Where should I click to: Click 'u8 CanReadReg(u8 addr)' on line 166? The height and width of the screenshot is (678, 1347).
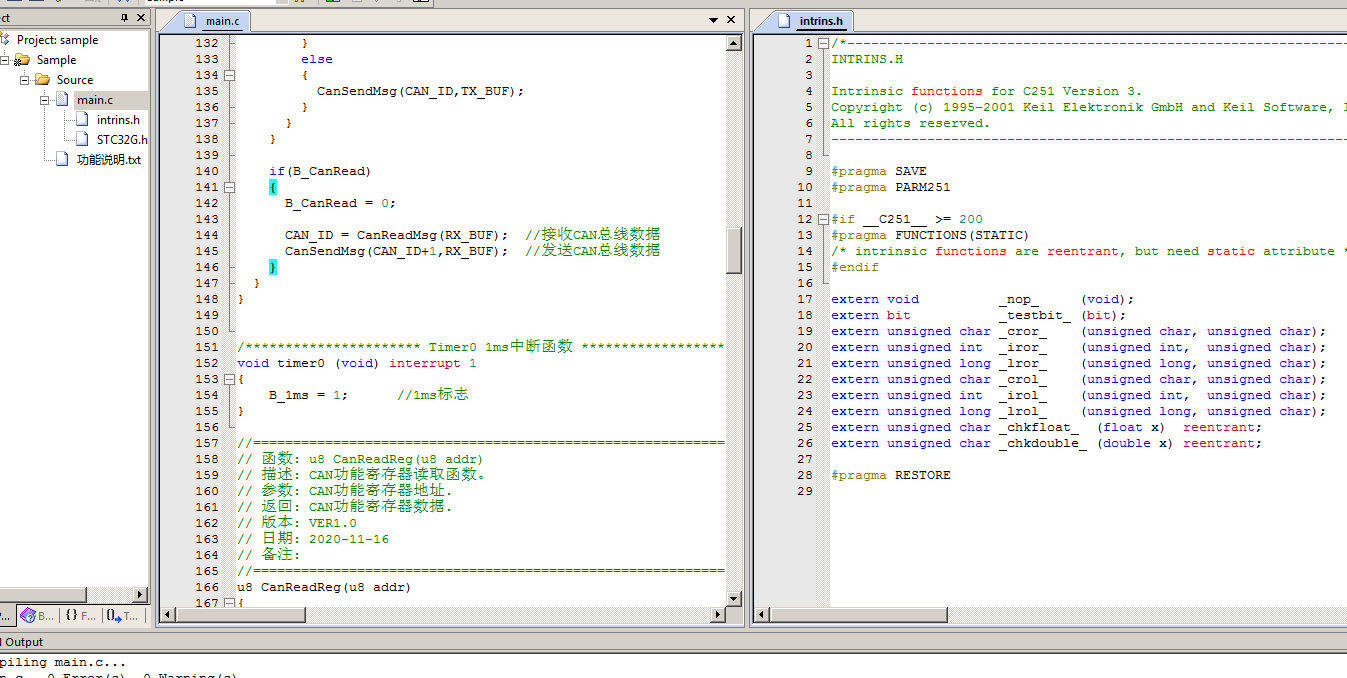click(x=325, y=587)
